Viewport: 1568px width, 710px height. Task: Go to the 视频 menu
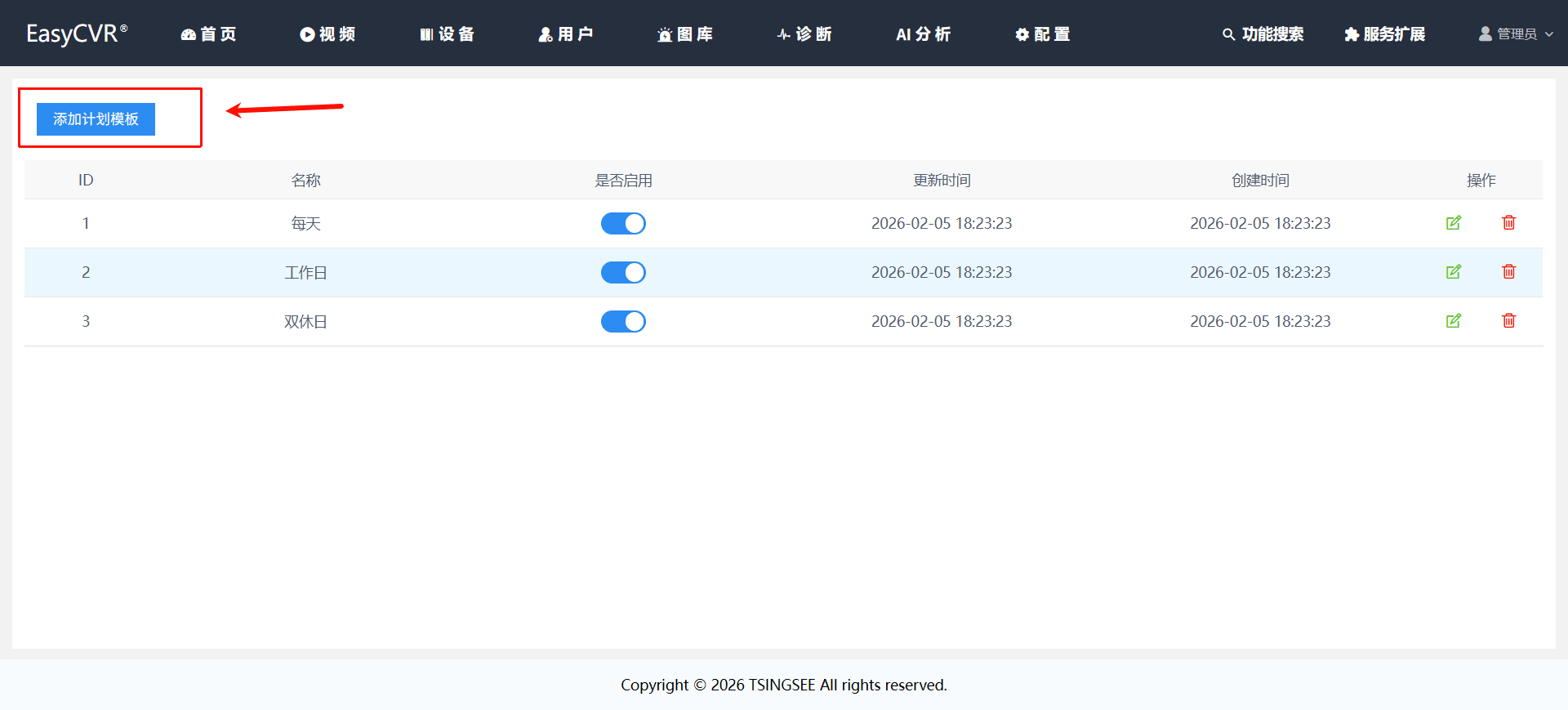click(327, 34)
